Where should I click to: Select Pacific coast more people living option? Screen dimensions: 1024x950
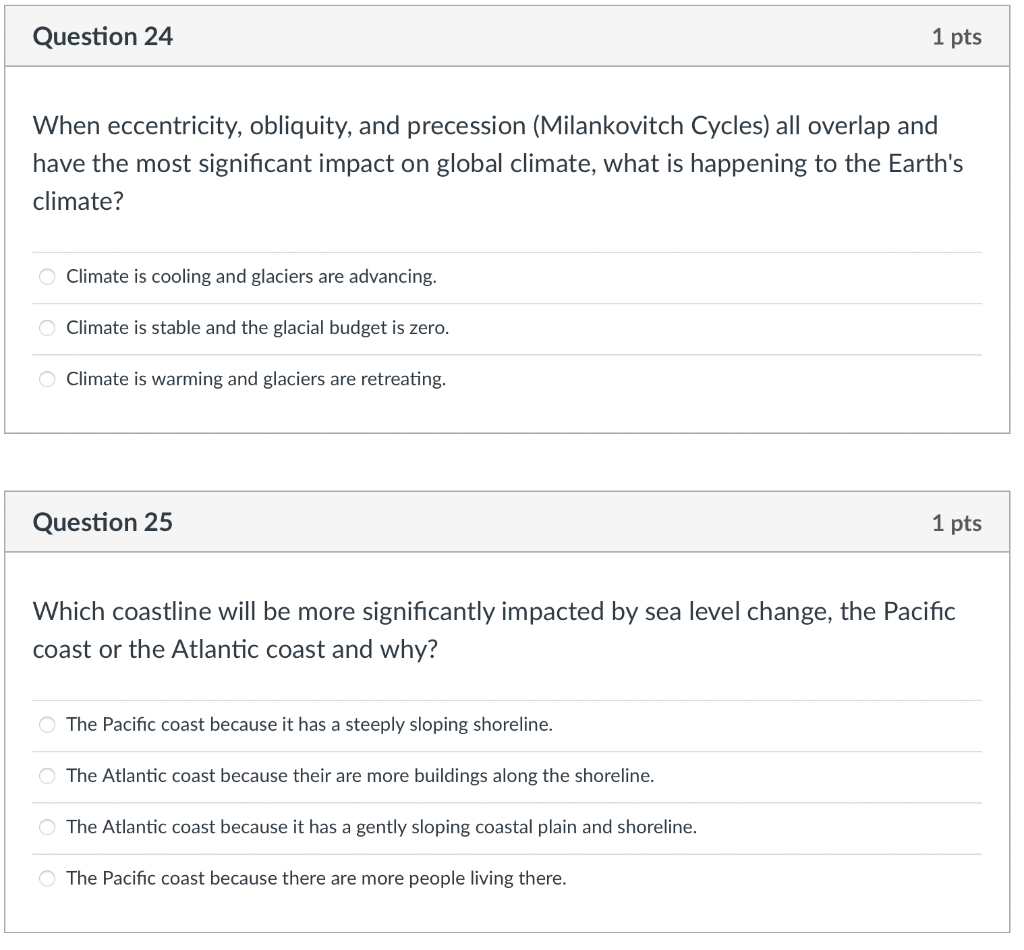tap(46, 878)
